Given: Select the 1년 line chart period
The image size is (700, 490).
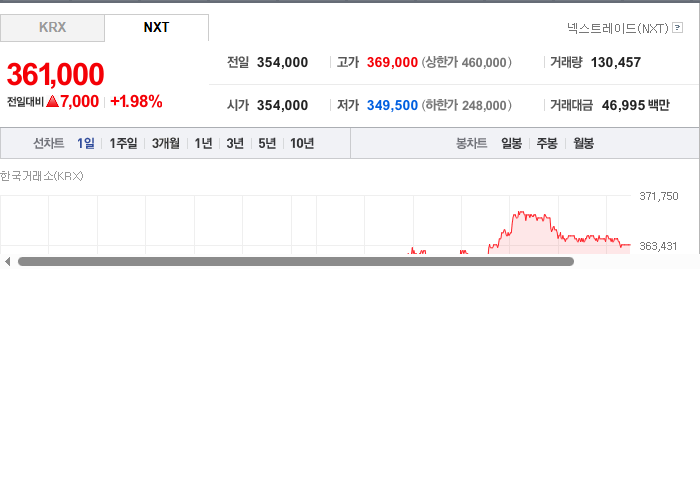Looking at the screenshot, I should point(203,143).
